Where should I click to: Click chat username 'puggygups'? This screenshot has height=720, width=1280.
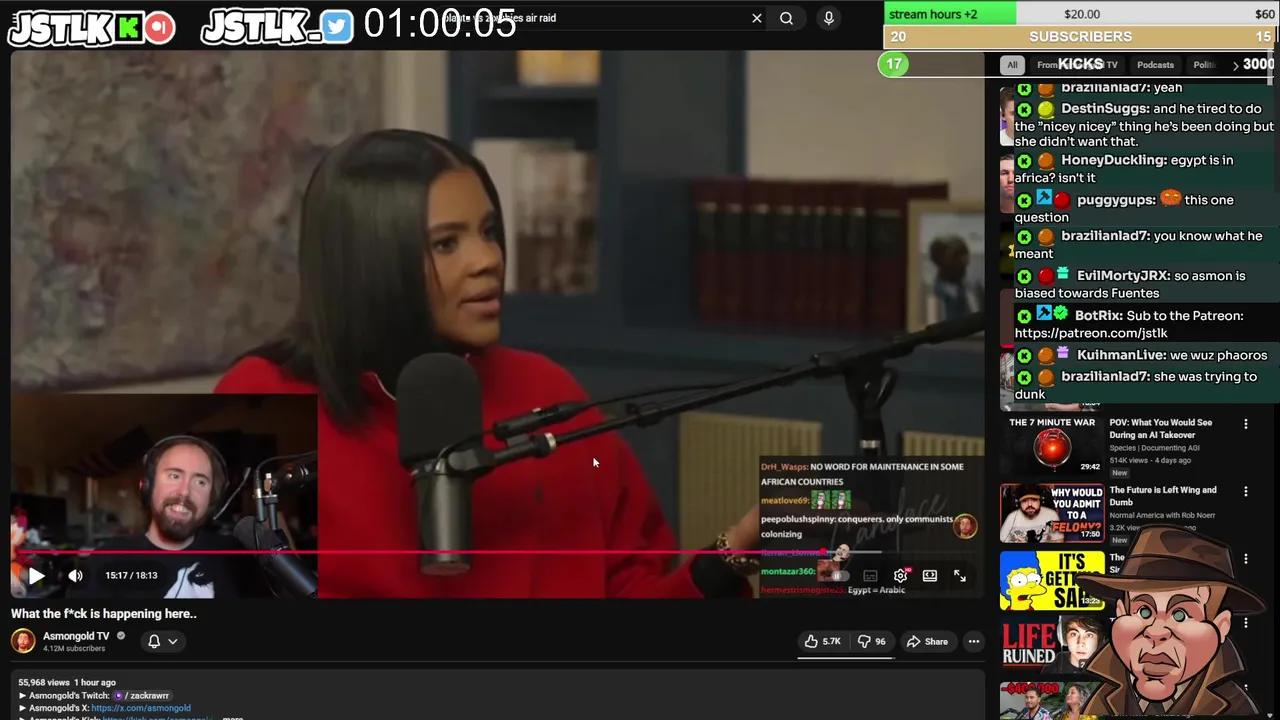pos(1116,200)
